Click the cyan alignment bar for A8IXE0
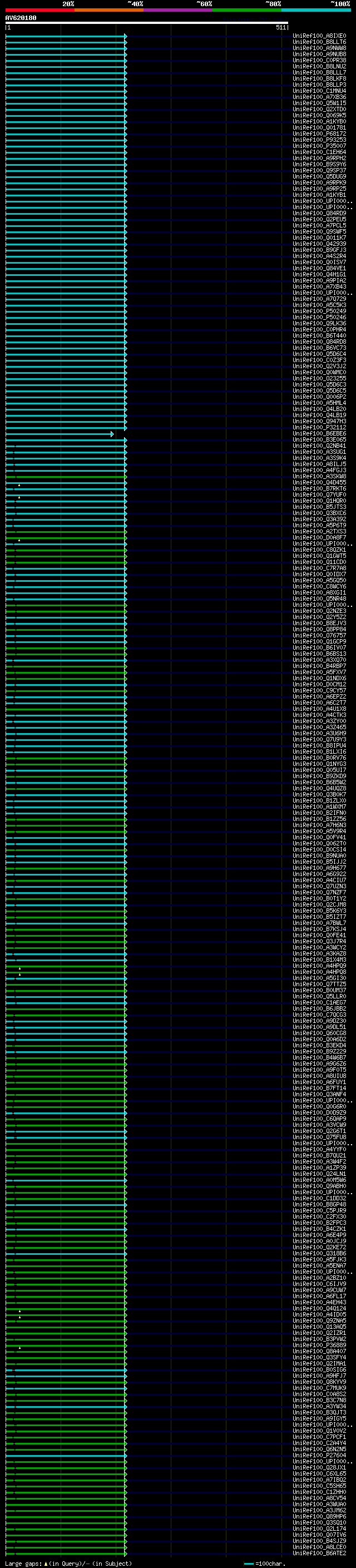 point(66,36)
